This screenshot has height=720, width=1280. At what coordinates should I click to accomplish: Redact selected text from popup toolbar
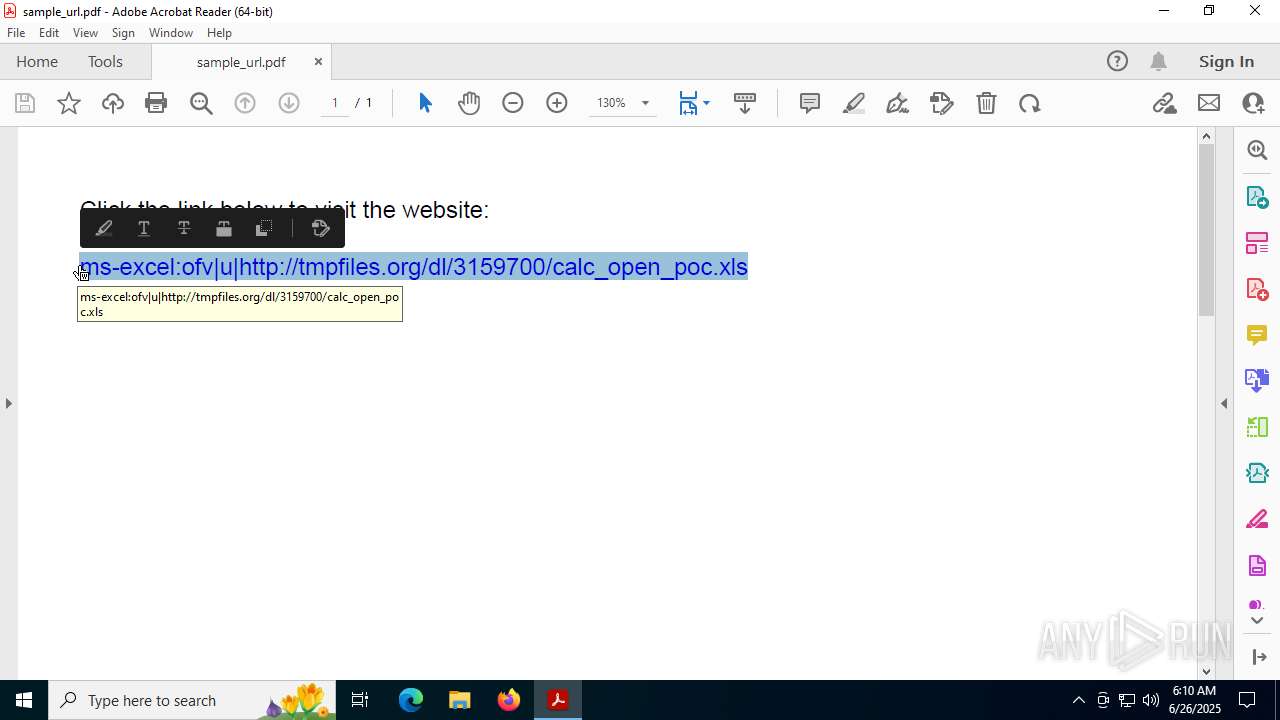click(224, 228)
